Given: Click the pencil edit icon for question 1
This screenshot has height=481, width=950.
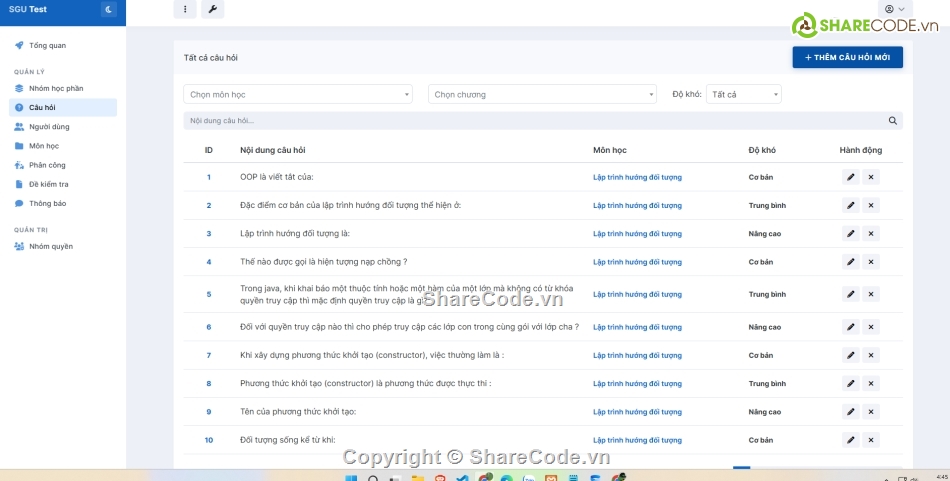Looking at the screenshot, I should point(850,177).
